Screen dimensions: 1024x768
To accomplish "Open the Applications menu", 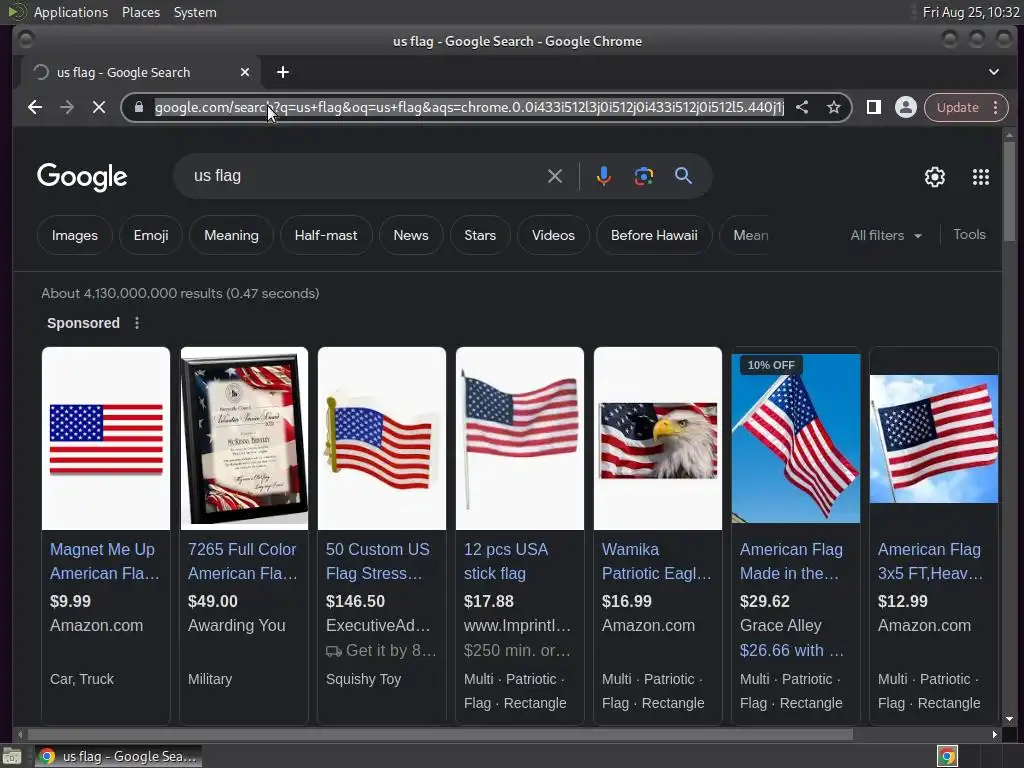I will [x=71, y=12].
